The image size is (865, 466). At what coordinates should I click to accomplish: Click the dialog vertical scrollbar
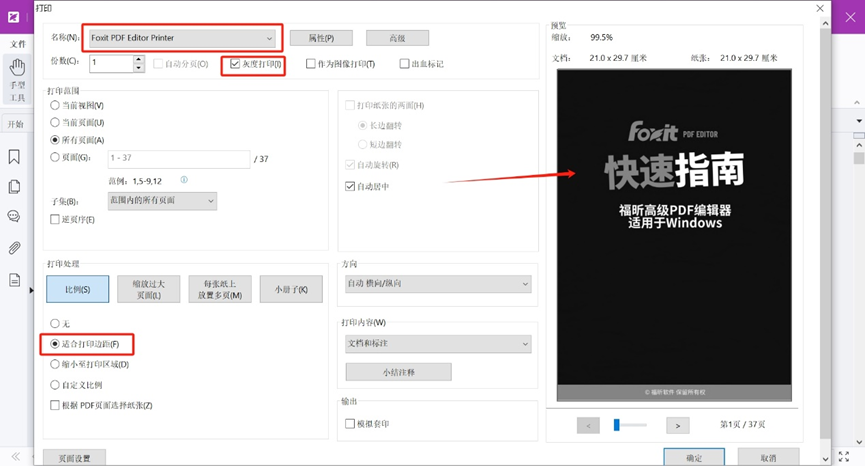pos(825,232)
